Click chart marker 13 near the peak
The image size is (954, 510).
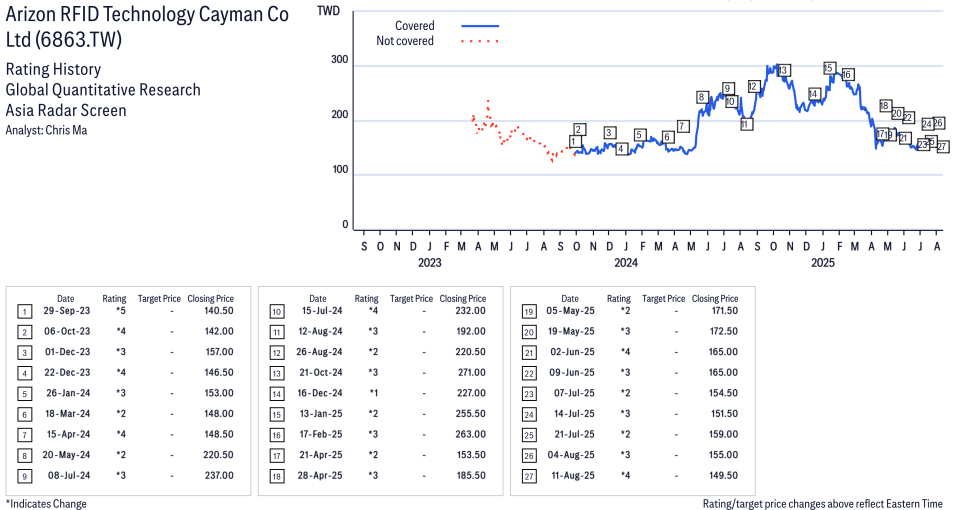783,70
